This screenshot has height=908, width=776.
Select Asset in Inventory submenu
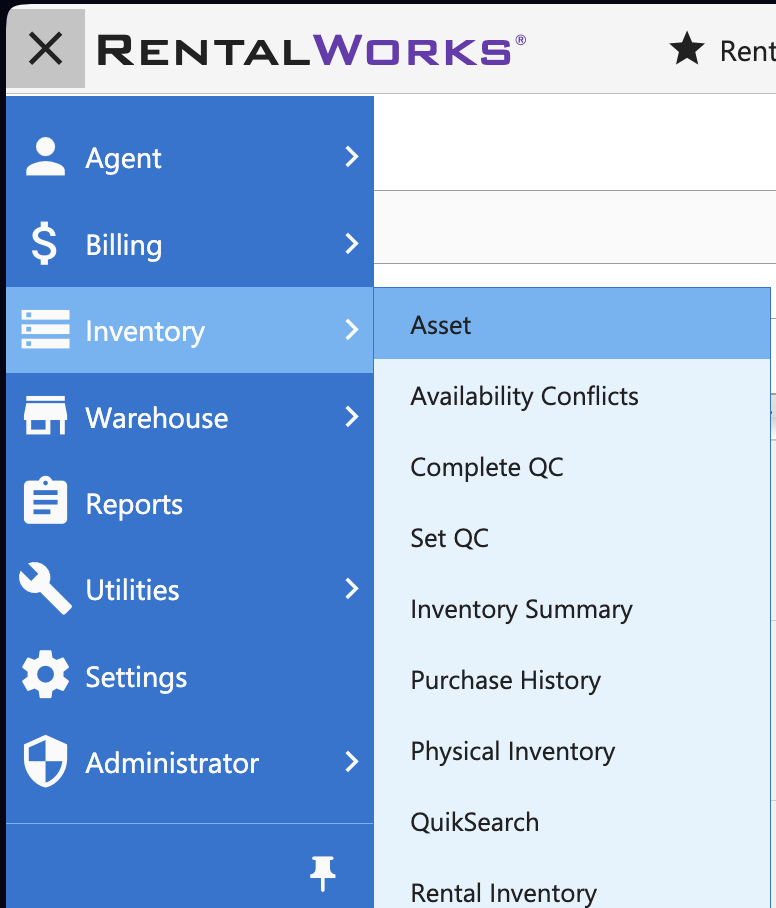tap(572, 324)
